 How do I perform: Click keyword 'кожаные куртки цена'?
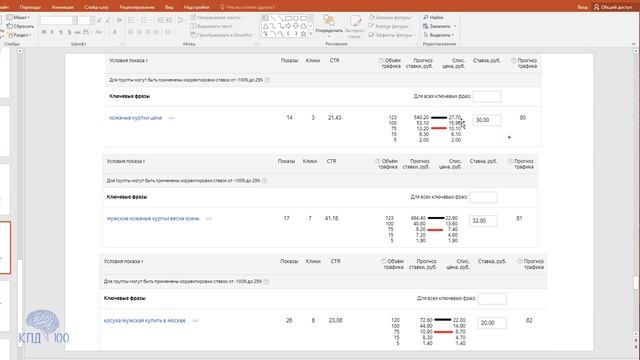pos(136,118)
